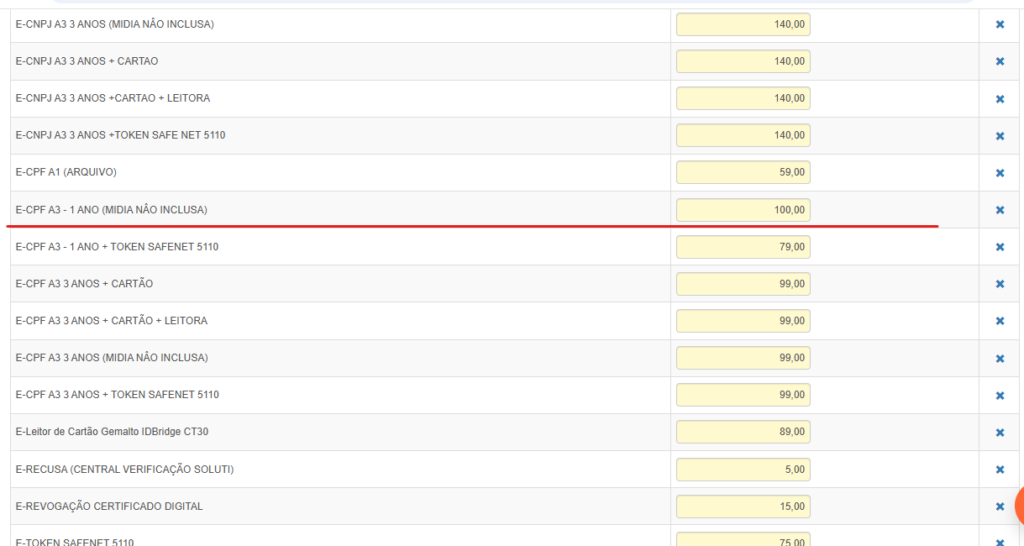
Task: Click price field of E-CNPJ A3 3 ANOS + CARTAO
Action: pos(742,61)
